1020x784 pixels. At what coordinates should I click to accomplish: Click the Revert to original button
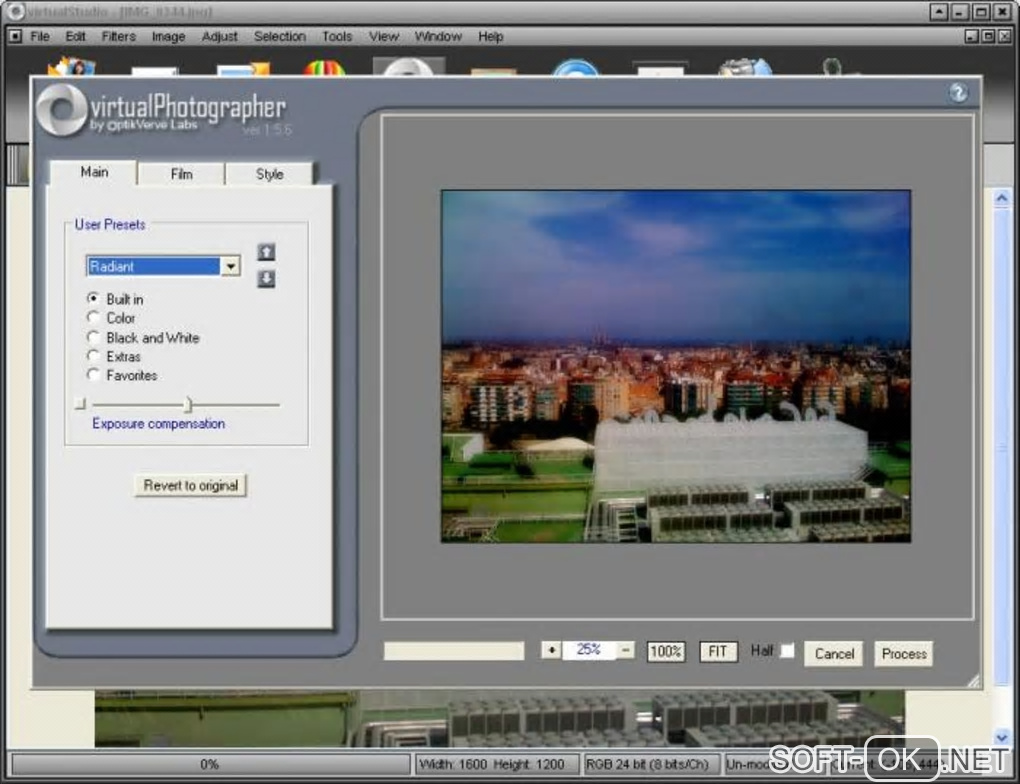coord(190,485)
